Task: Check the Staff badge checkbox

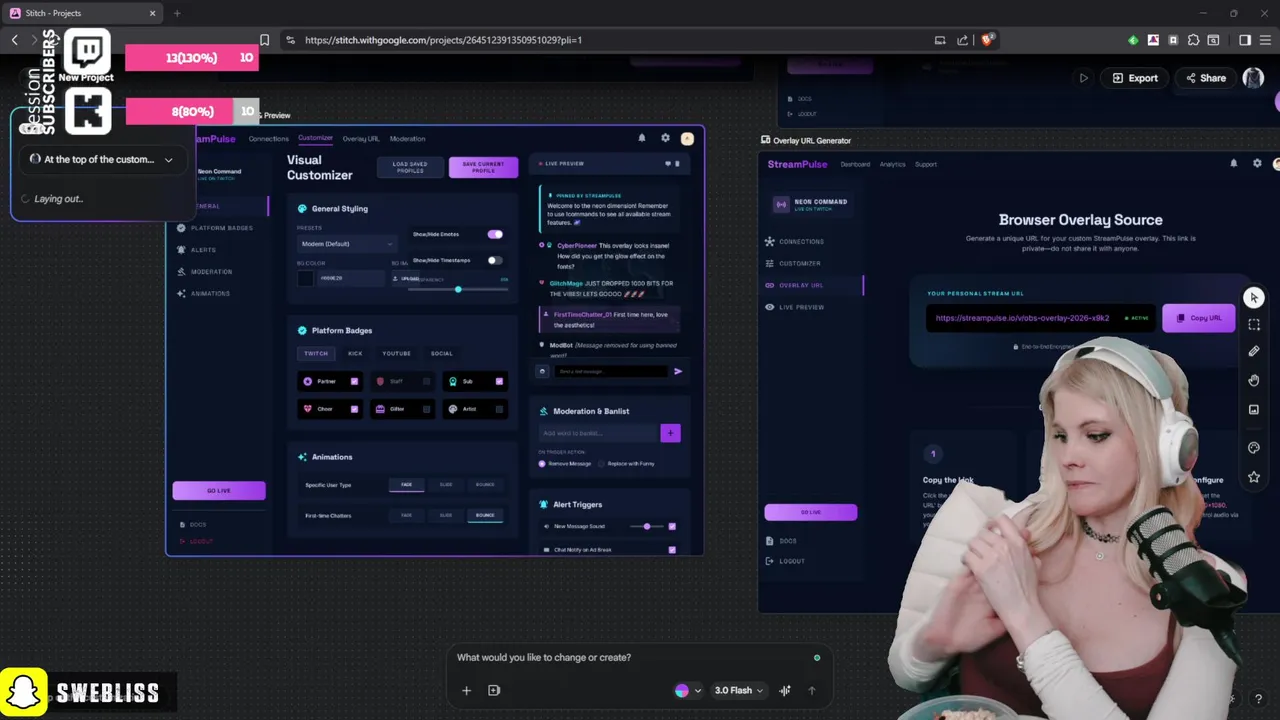Action: (x=427, y=381)
